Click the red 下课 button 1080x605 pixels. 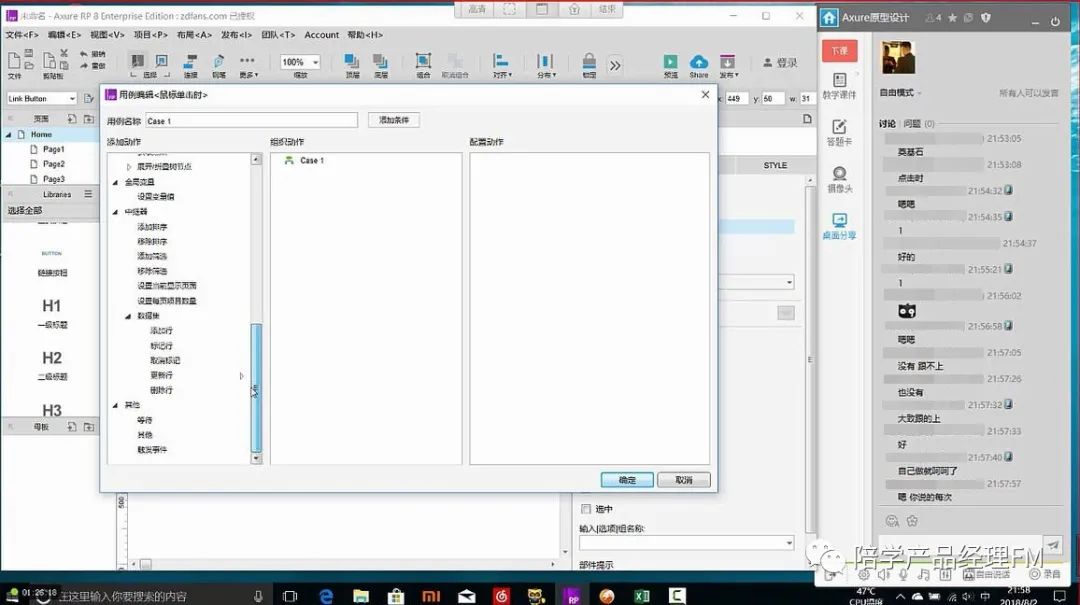click(x=839, y=50)
